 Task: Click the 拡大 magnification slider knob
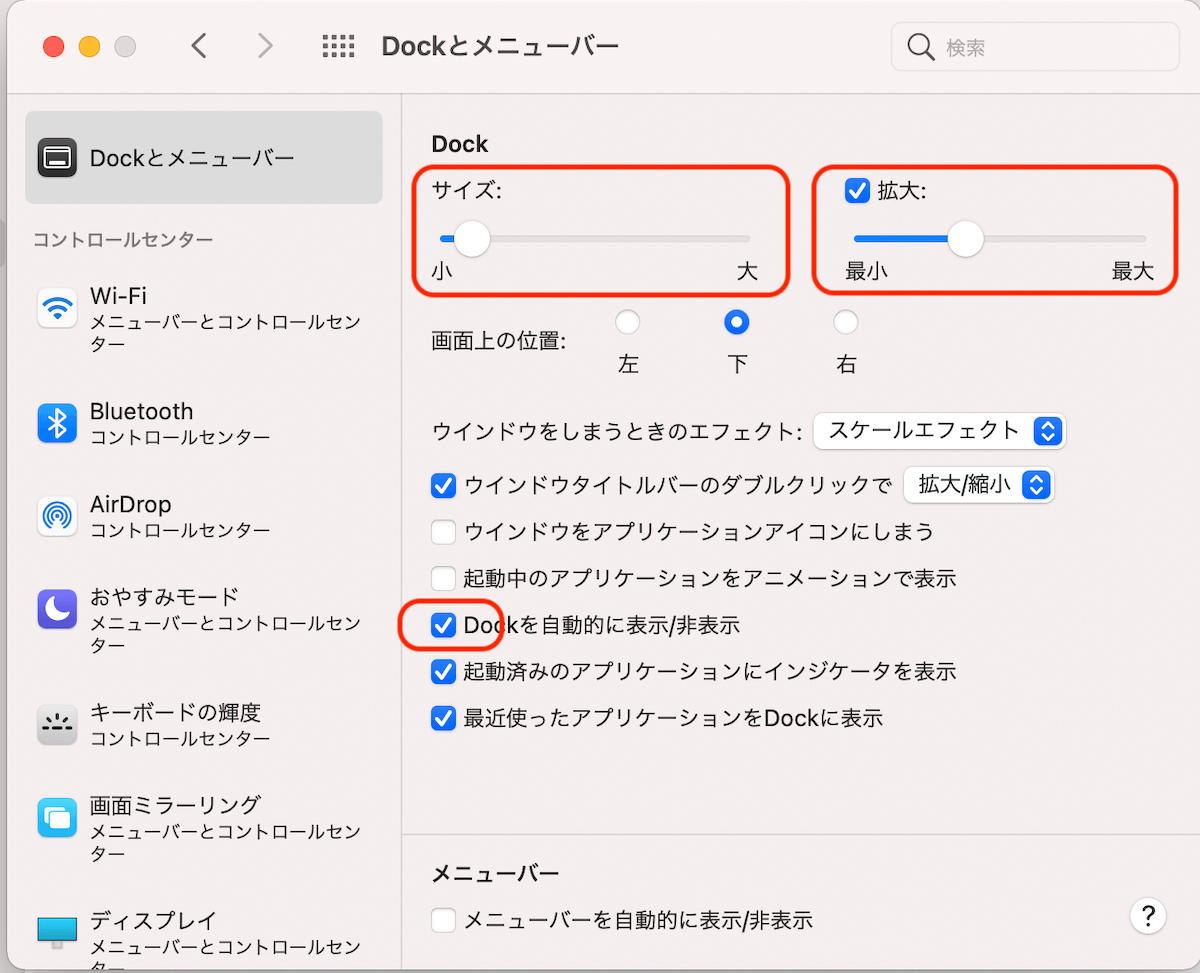pyautogui.click(x=965, y=239)
